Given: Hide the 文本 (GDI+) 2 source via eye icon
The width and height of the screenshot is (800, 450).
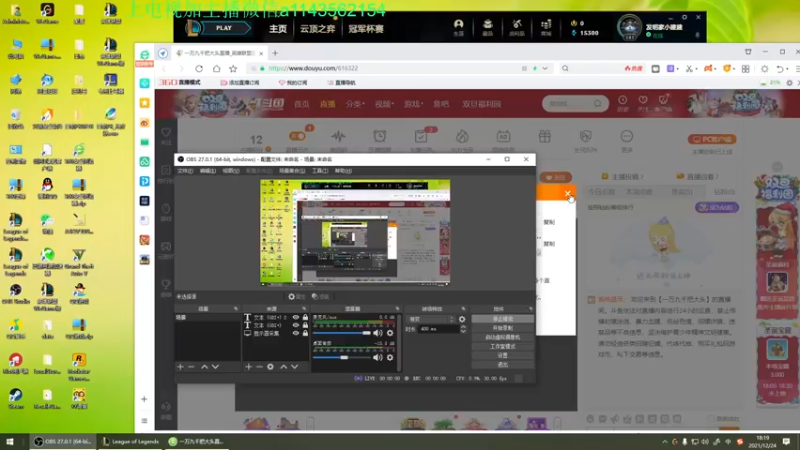Looking at the screenshot, I should pos(295,317).
